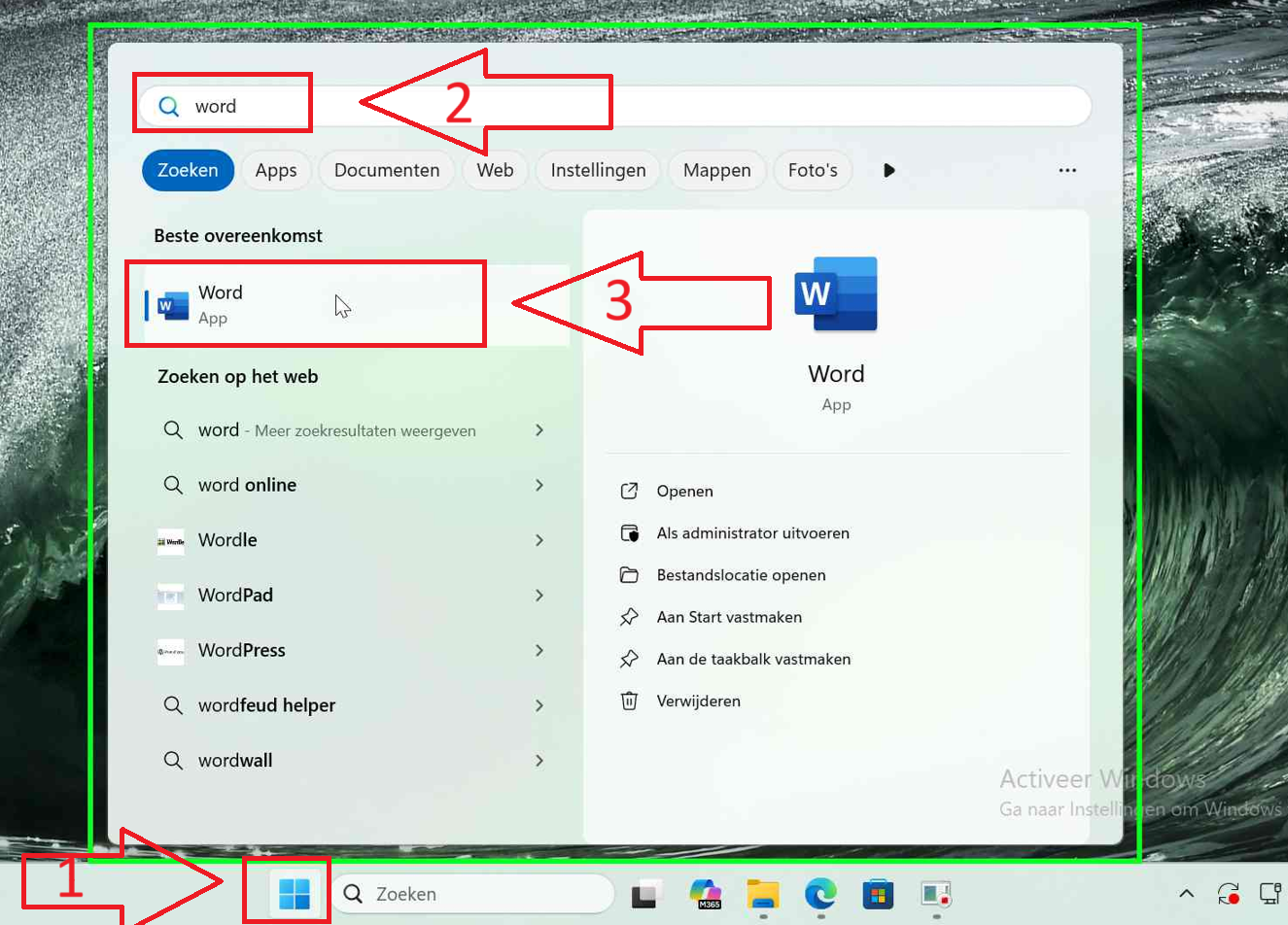
Task: Click the Windows Start button
Action: (294, 893)
